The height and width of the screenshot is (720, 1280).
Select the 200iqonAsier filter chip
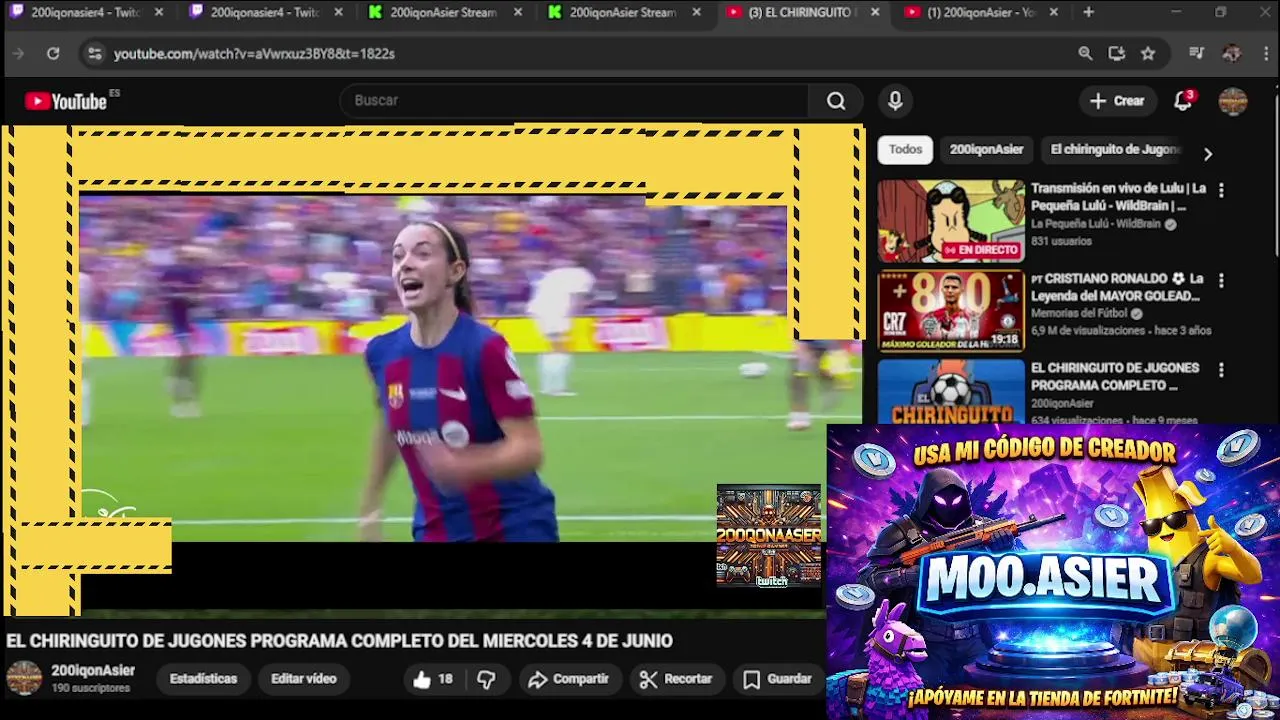(x=986, y=149)
